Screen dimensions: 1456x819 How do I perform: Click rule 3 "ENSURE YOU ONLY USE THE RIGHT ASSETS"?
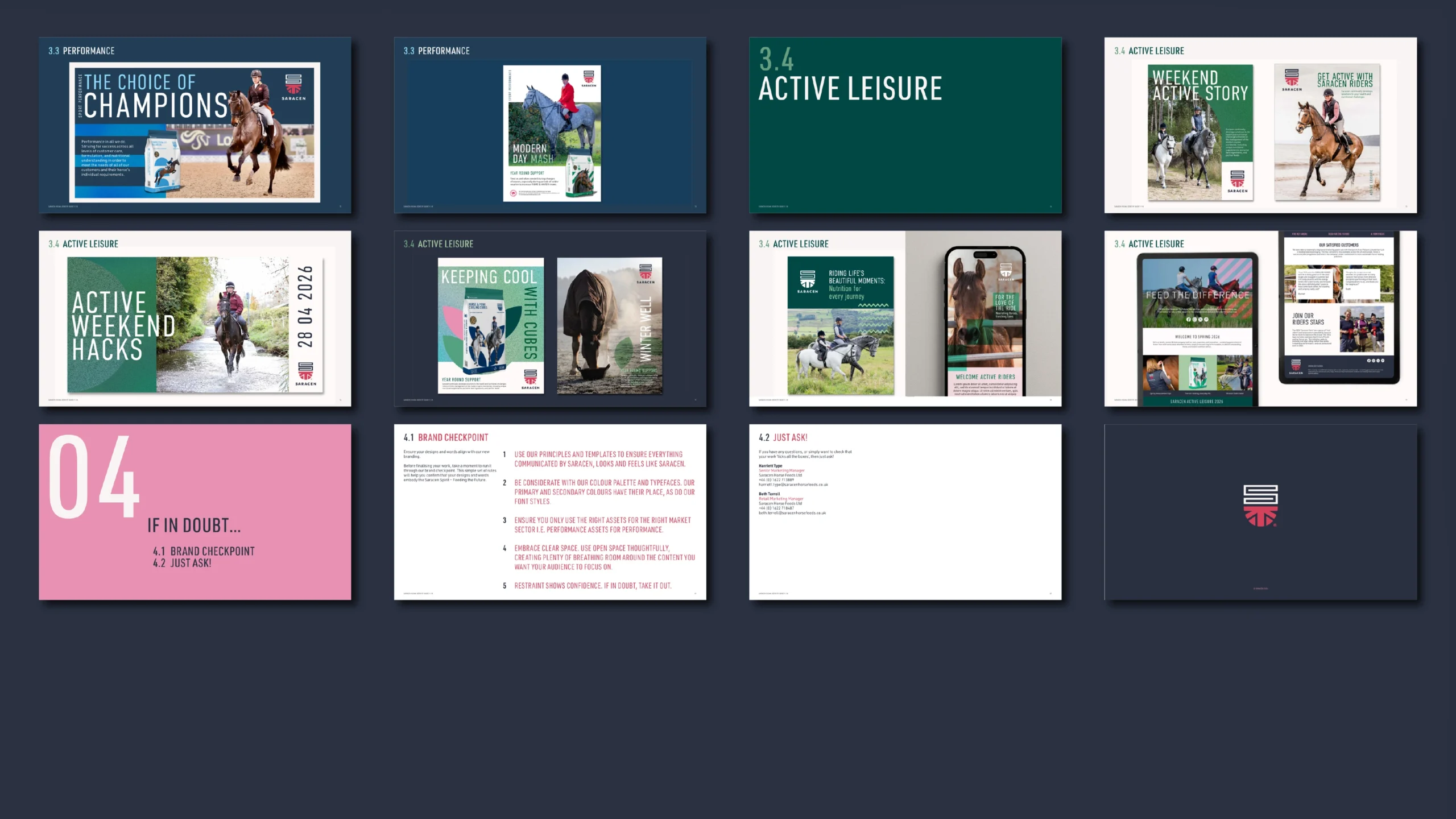pos(603,525)
